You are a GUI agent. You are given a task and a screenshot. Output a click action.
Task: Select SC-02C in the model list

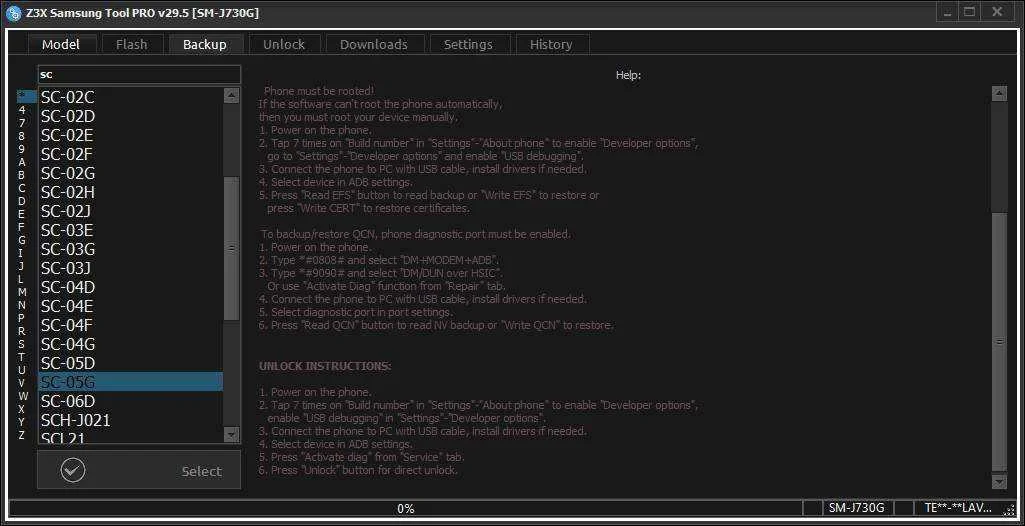tap(130, 97)
